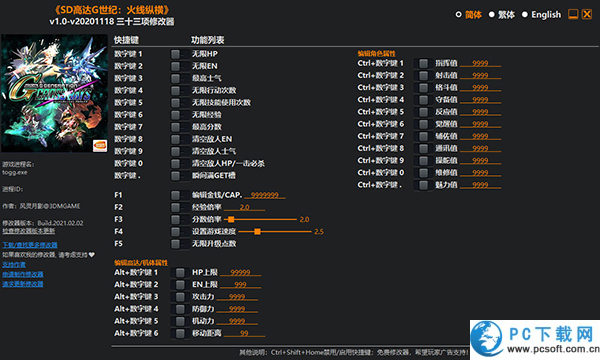Image resolution: width=600 pixels, height=360 pixels.
Task: Enable 守备值 checkbox
Action: (x=423, y=100)
